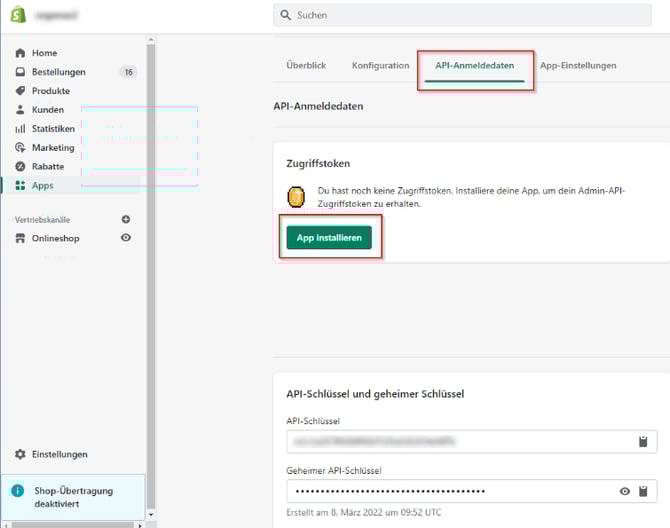Screen dimensions: 670x528
Task: Click the blurred store name at top
Action: (56, 15)
